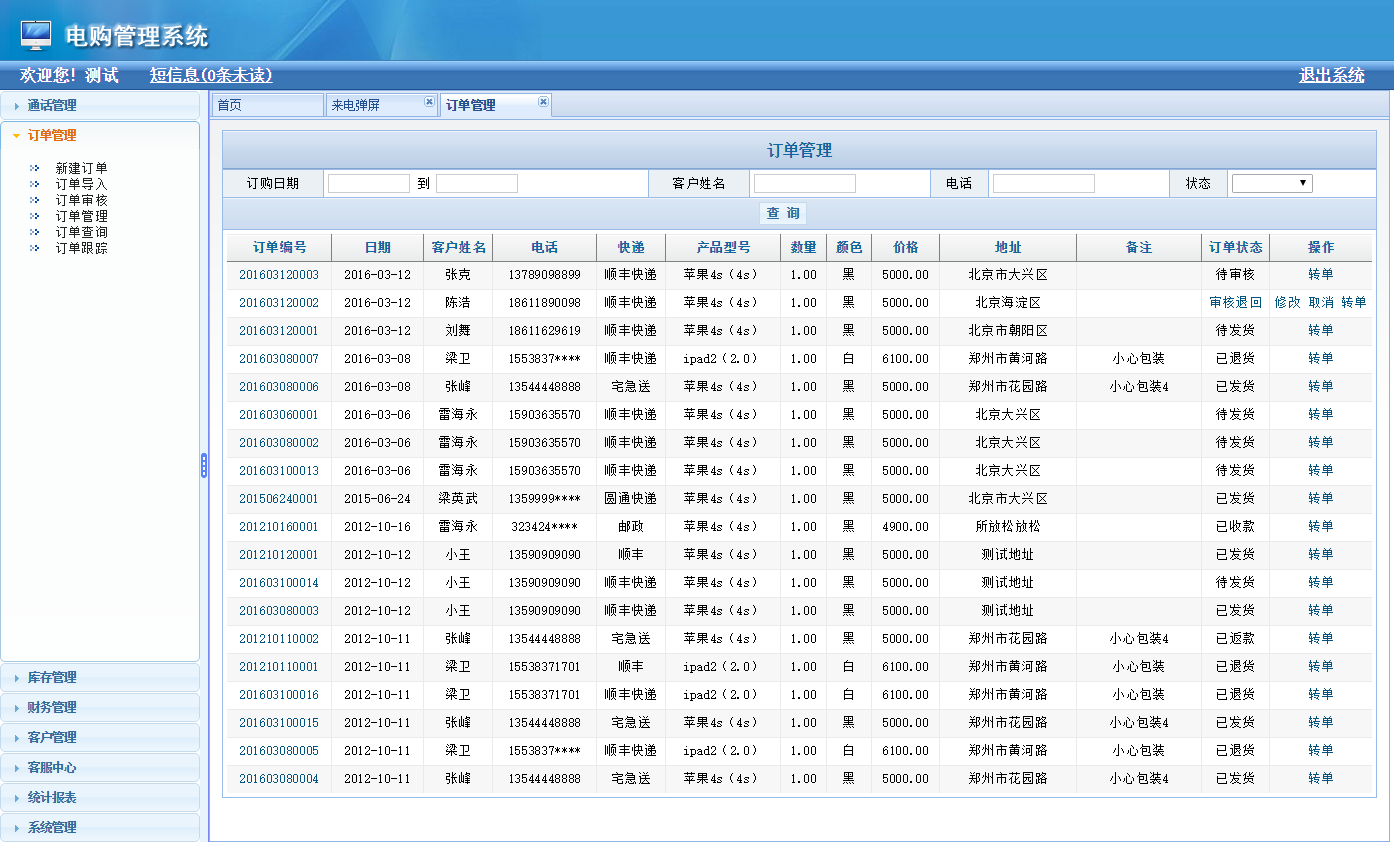
Task: Open order 201506240001
Action: (279, 499)
